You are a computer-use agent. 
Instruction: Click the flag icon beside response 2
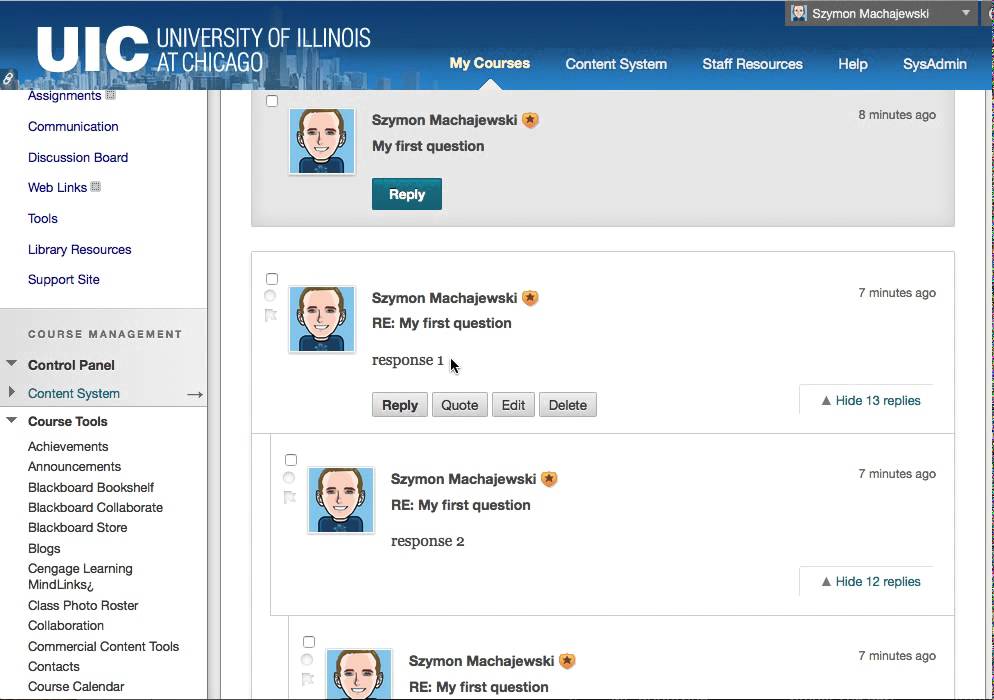tap(290, 497)
